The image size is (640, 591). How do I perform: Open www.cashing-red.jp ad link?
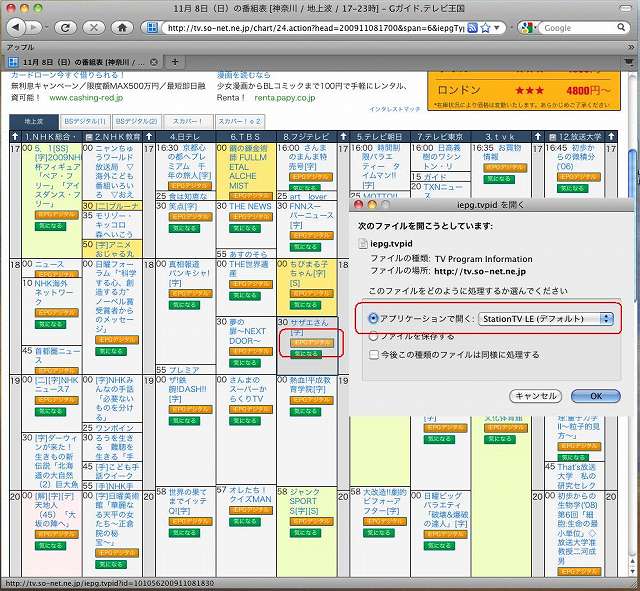86,98
